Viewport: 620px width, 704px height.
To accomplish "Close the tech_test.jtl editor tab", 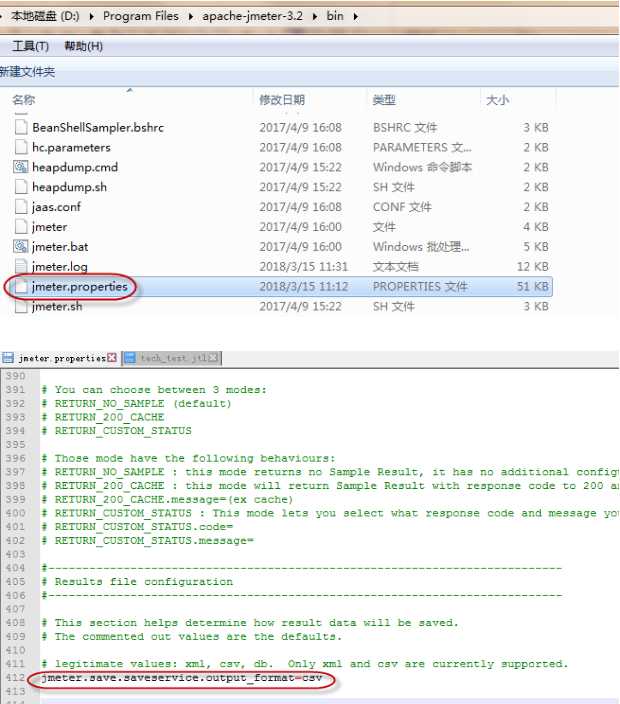I will 213,358.
